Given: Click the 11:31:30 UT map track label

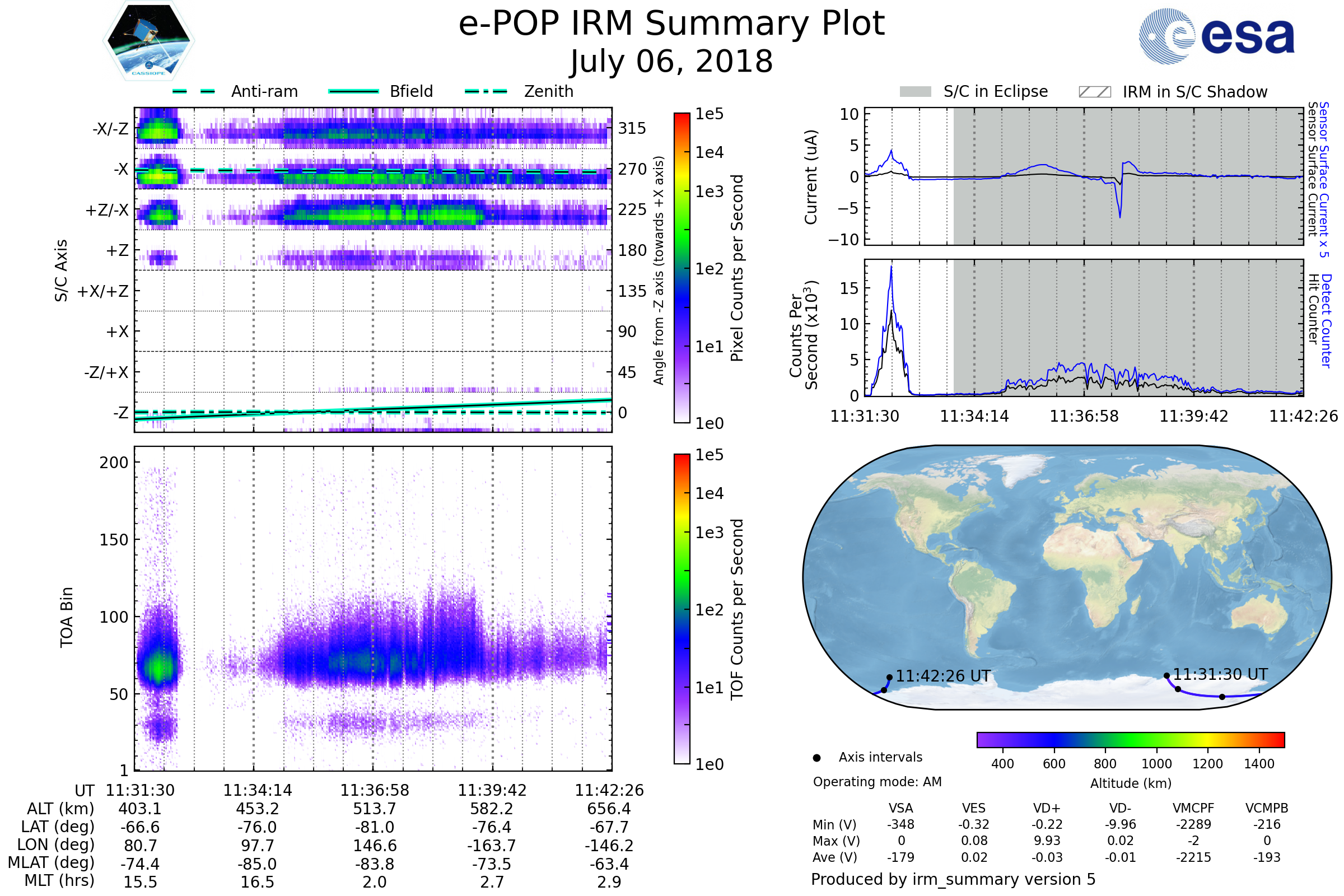Looking at the screenshot, I should coord(1220,674).
